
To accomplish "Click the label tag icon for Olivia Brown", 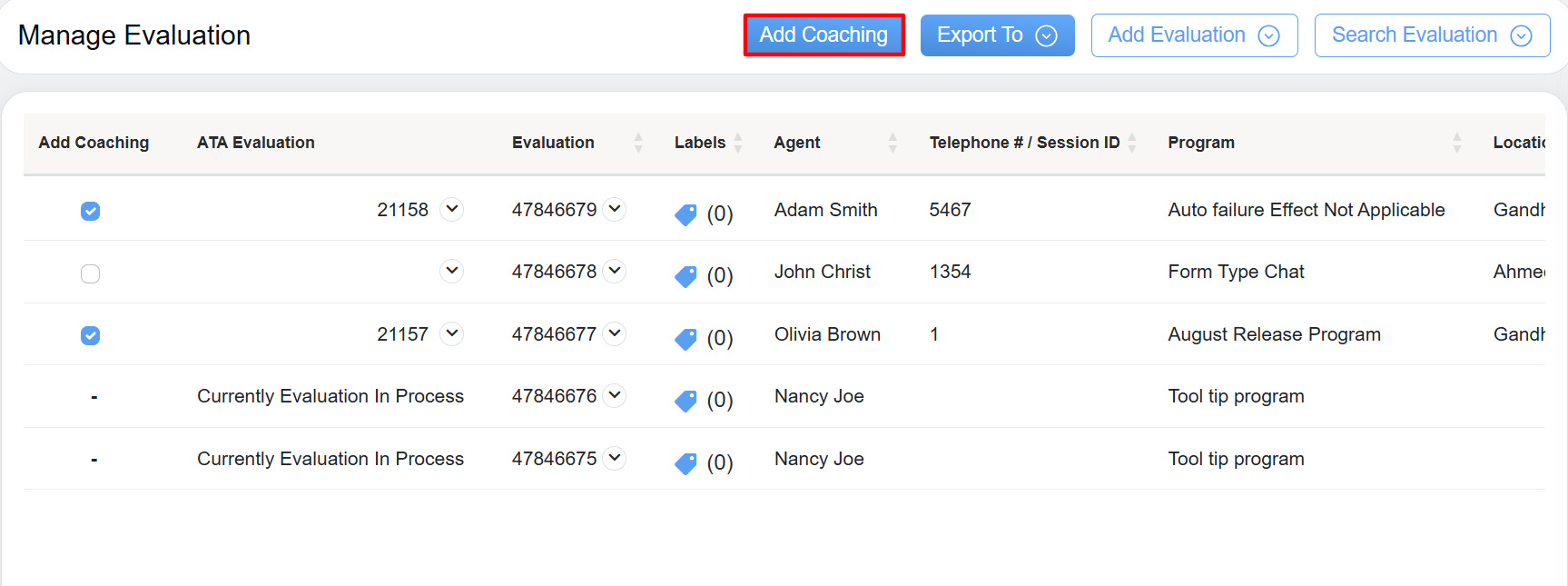I will (x=685, y=339).
